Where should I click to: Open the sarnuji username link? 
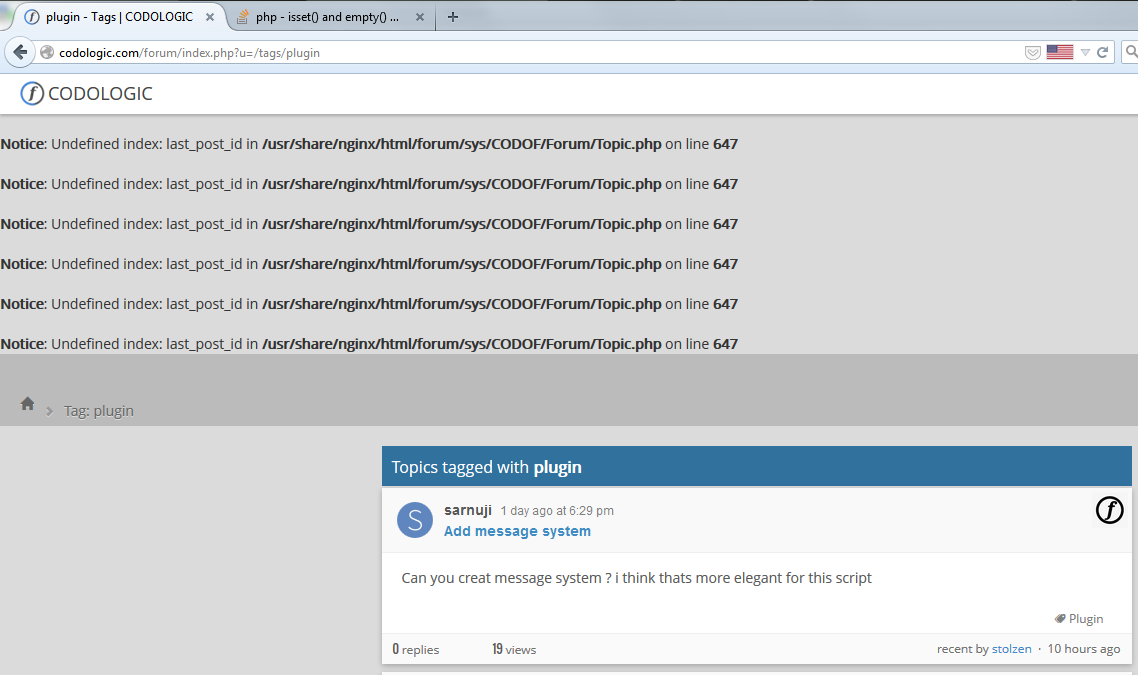pos(467,510)
